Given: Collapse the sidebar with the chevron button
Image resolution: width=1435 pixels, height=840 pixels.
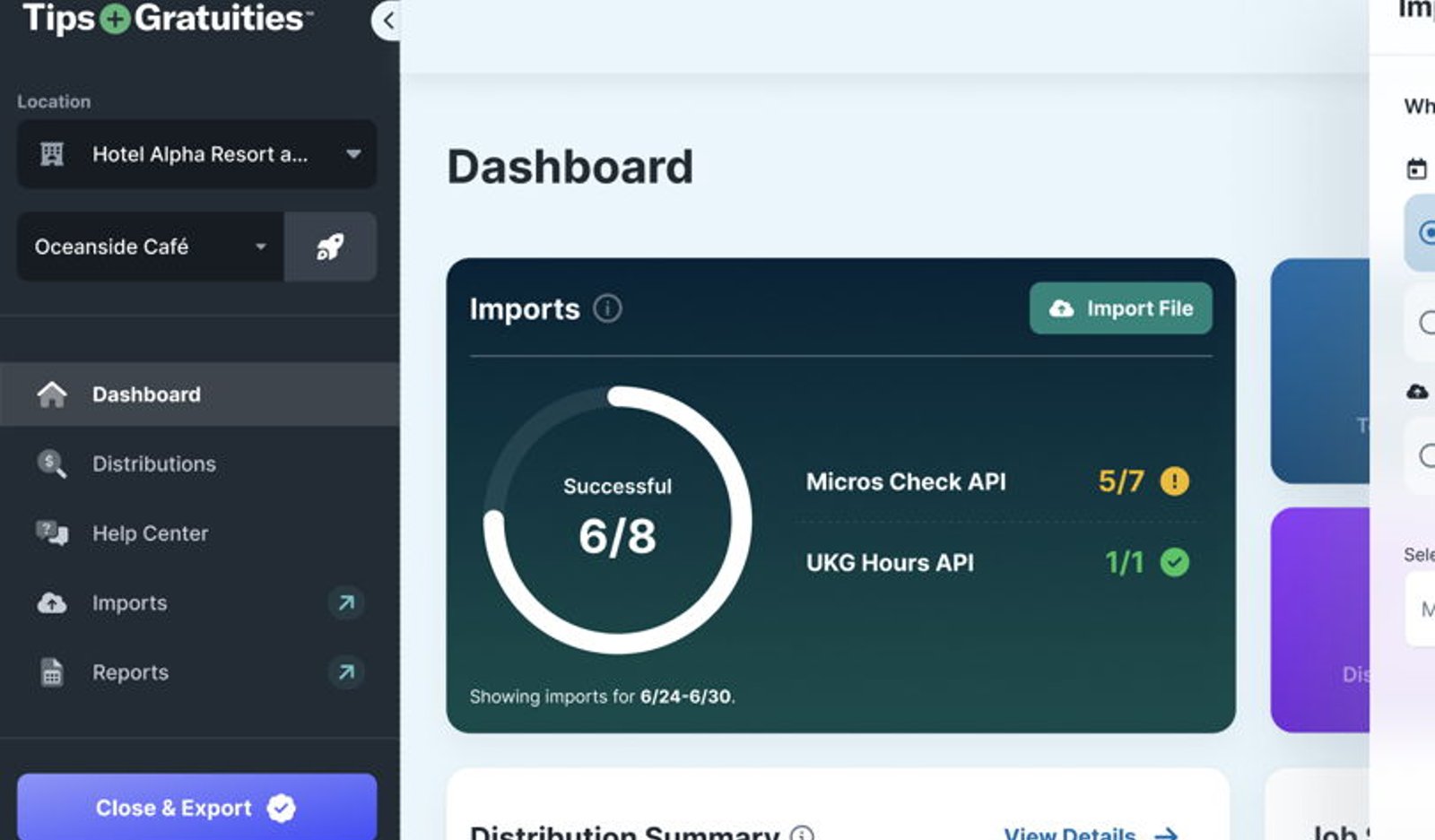Looking at the screenshot, I should 387,21.
